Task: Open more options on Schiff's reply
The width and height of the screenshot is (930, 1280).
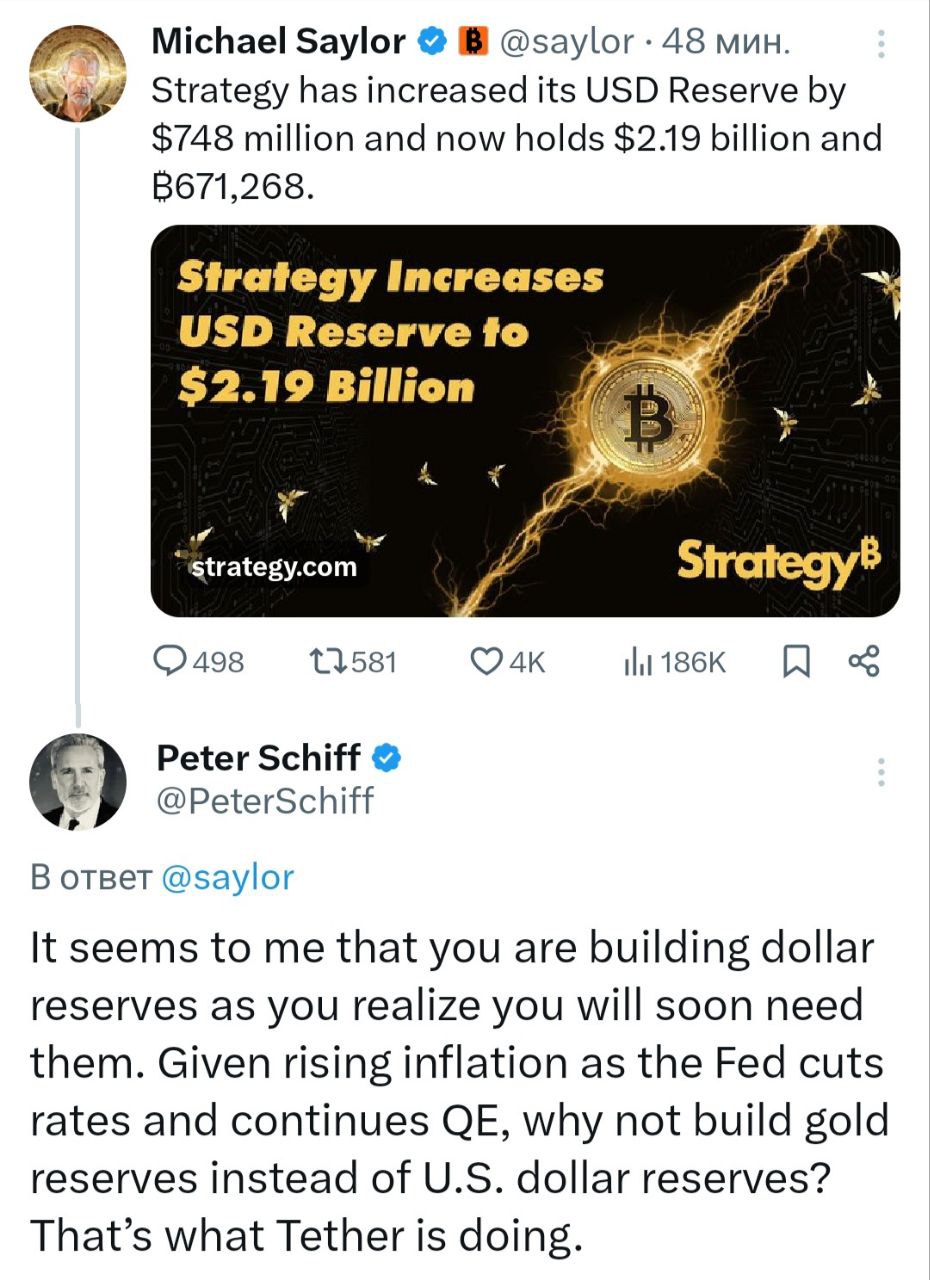Action: pos(881,773)
